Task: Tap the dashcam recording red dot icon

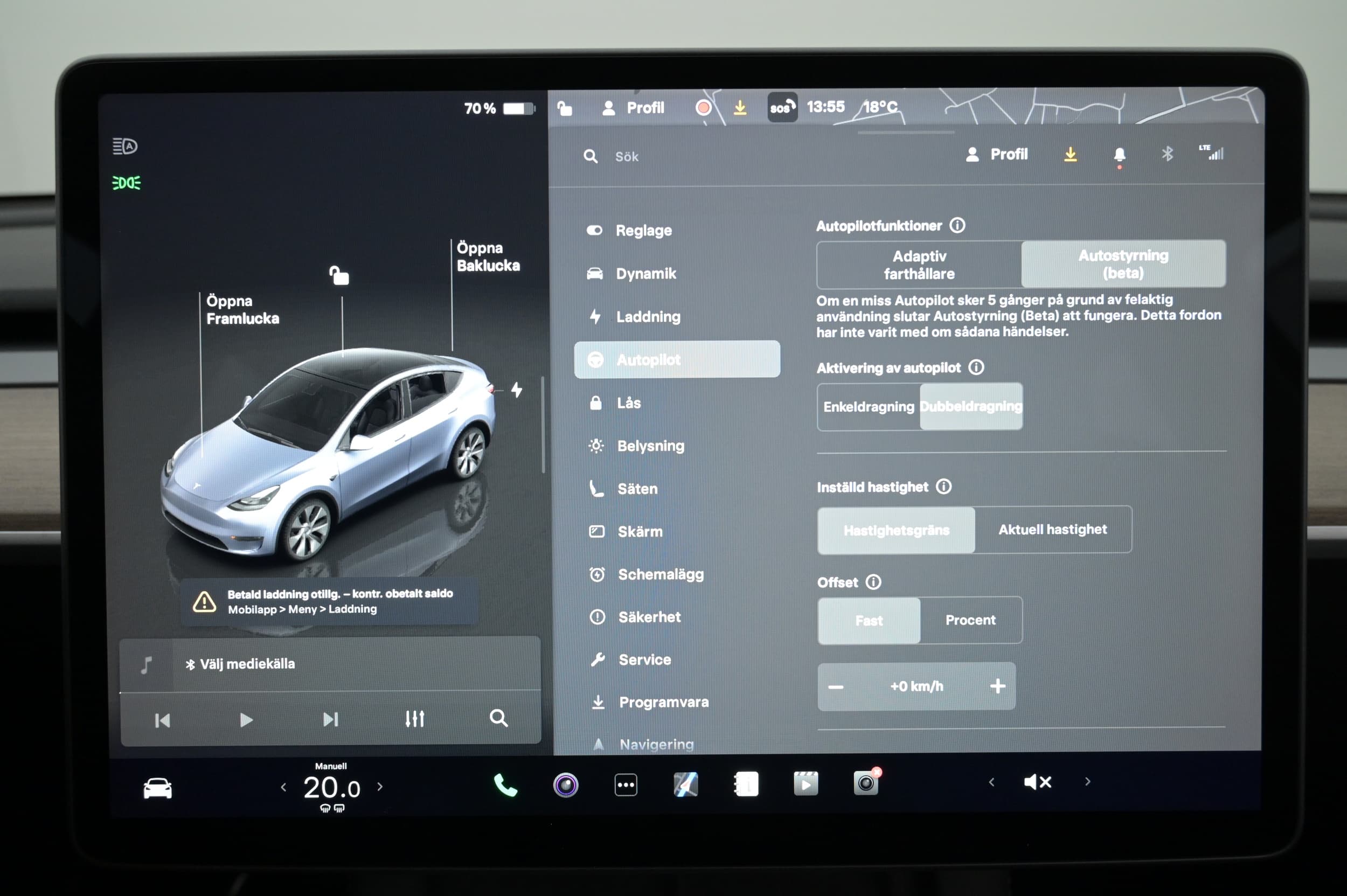Action: (704, 107)
